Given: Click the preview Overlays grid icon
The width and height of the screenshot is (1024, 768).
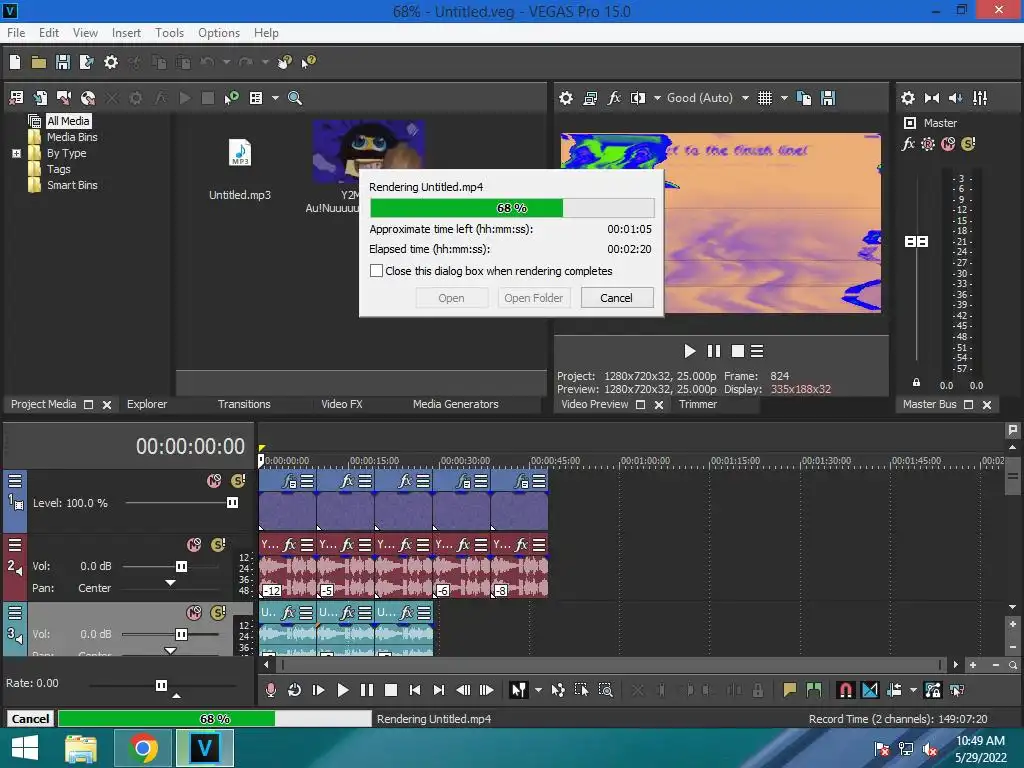Looking at the screenshot, I should click(x=765, y=98).
